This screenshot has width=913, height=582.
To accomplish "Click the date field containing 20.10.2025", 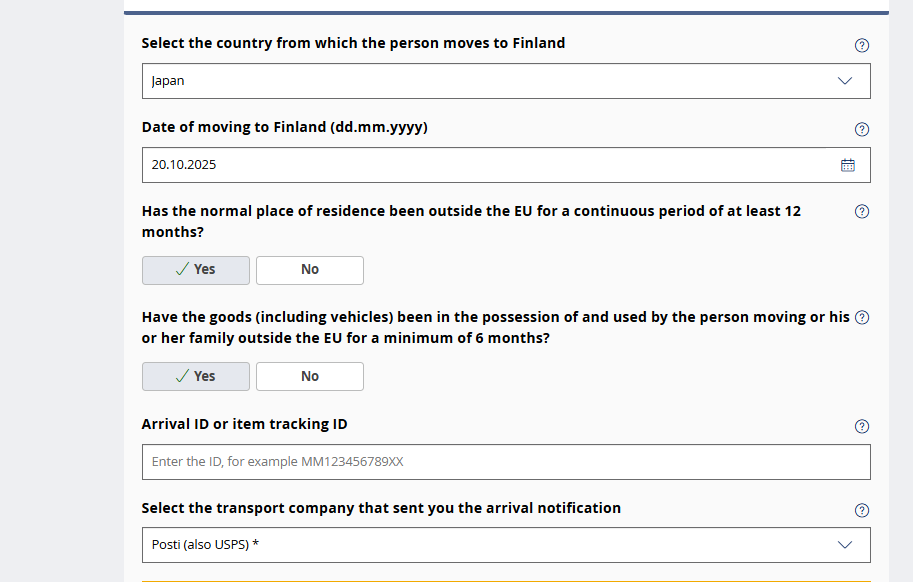I will [480, 165].
